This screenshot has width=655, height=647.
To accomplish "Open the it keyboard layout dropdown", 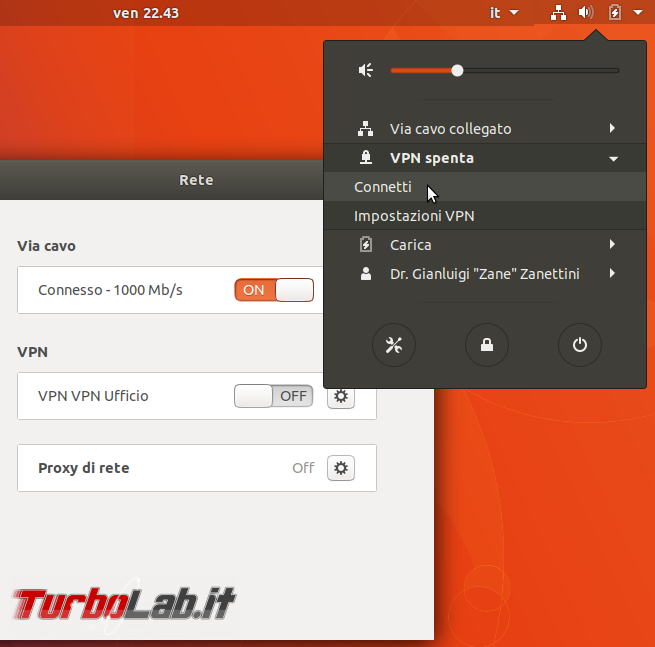I will 504,13.
